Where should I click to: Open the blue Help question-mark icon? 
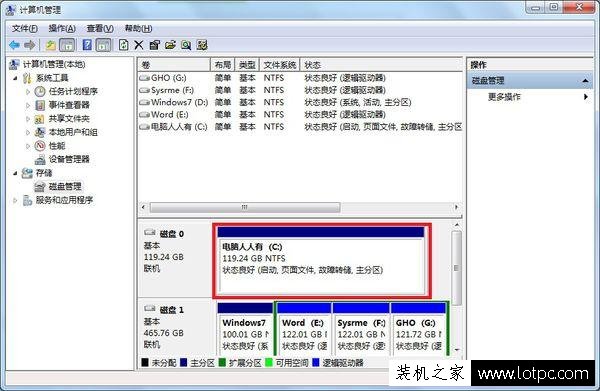click(87, 45)
